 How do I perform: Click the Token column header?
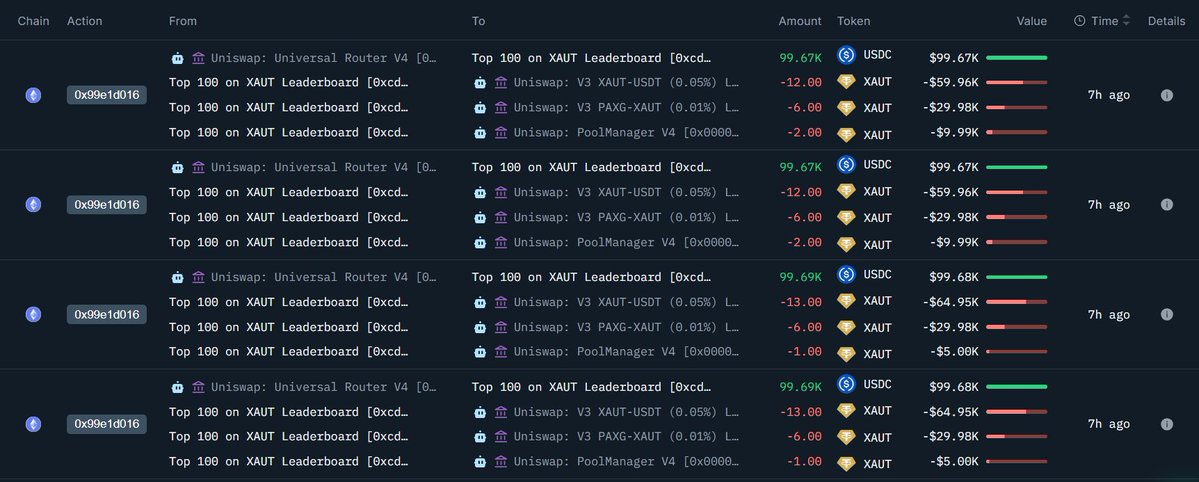point(853,21)
